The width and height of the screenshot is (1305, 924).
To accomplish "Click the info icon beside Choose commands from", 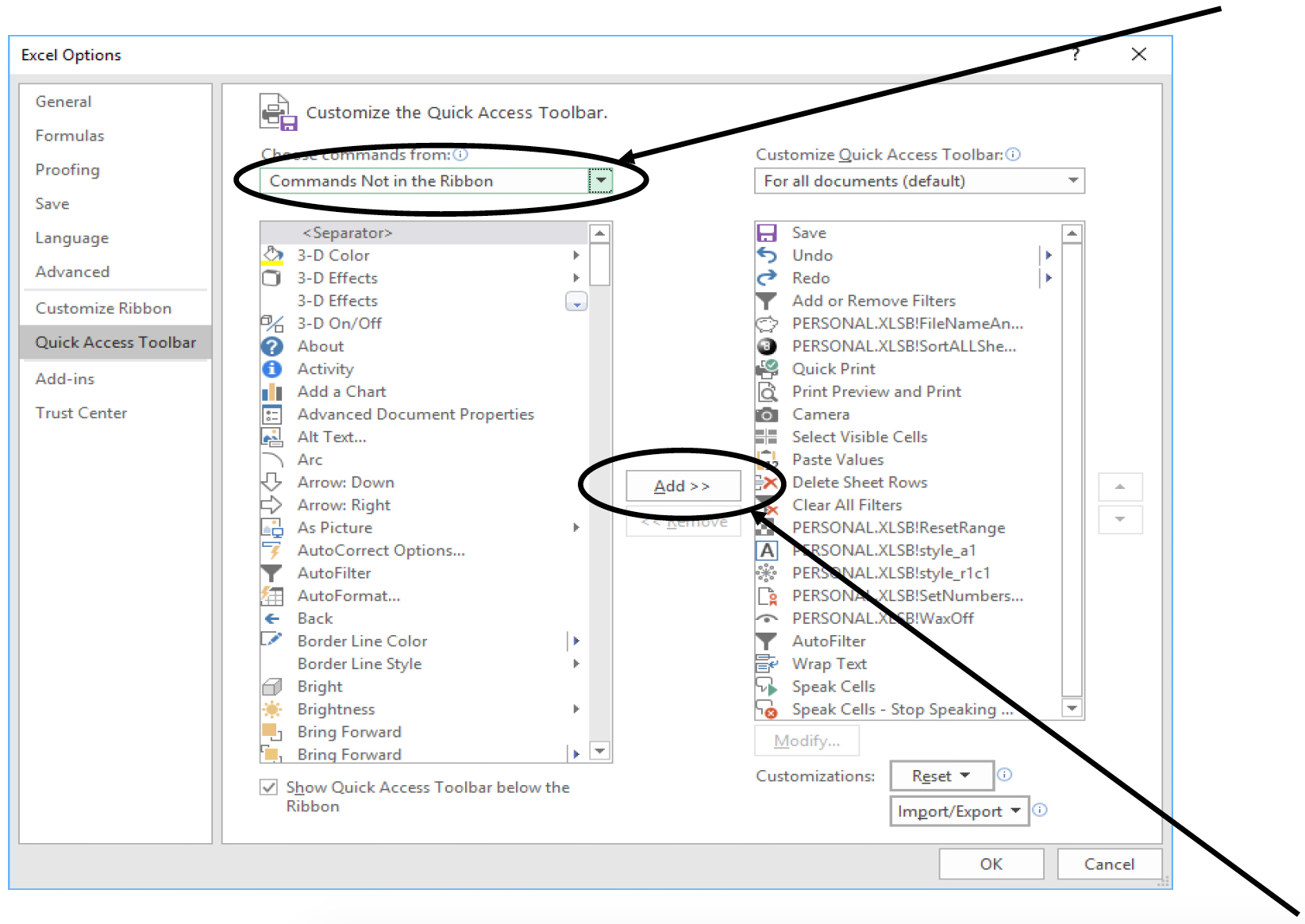I will point(460,154).
